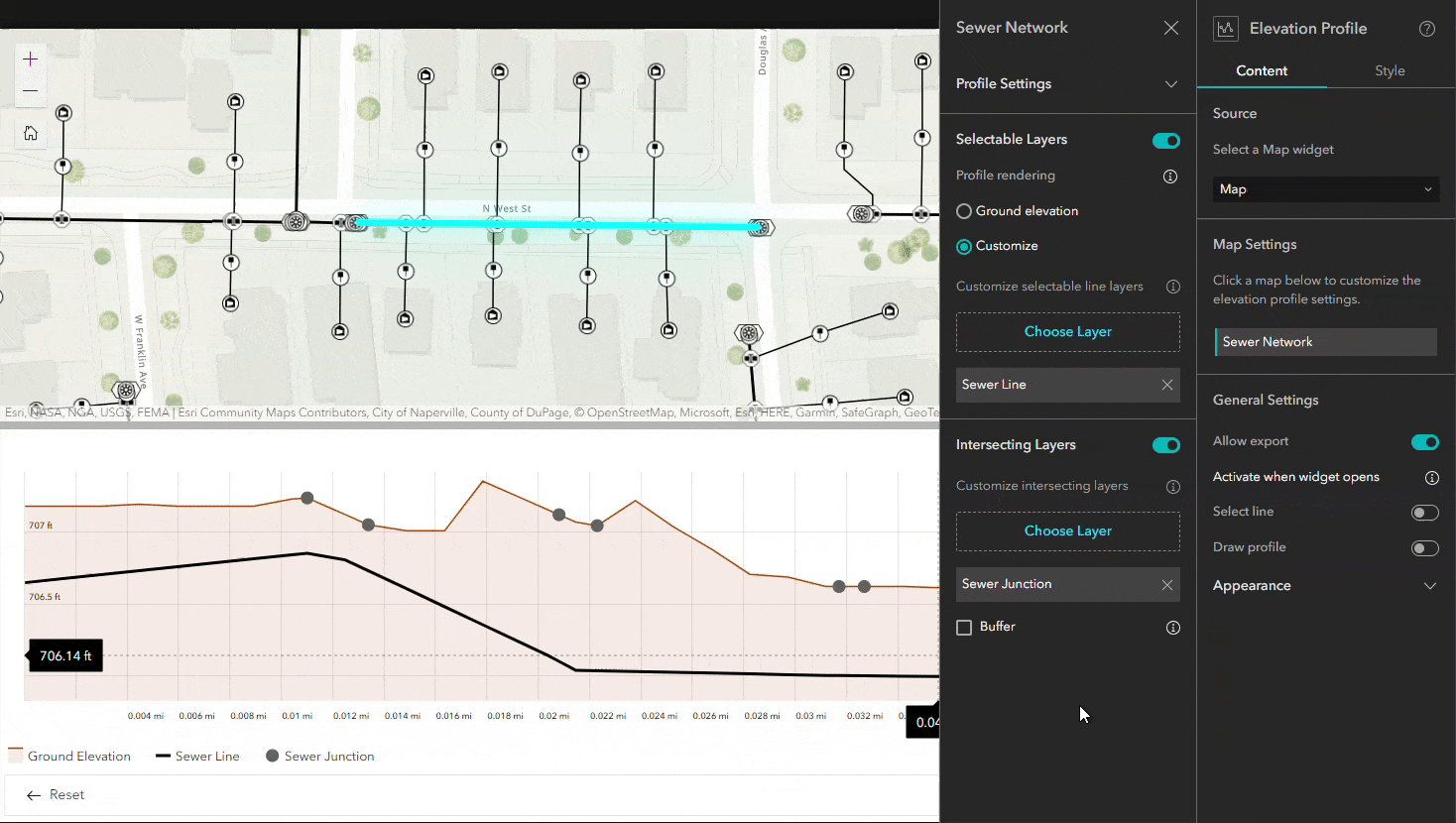Click Choose Layer under Intersecting Layers
This screenshot has width=1456, height=823.
coord(1067,530)
